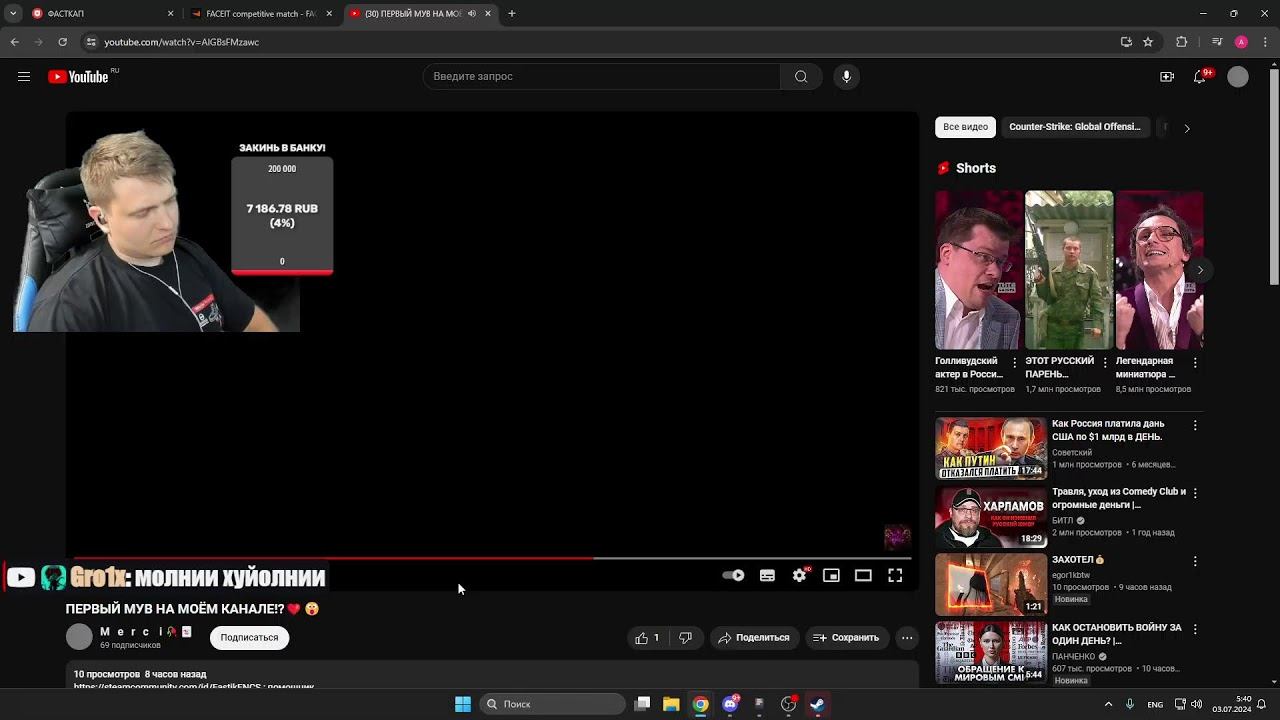1280x720 pixels.
Task: Click the address bar URL
Action: [x=181, y=42]
